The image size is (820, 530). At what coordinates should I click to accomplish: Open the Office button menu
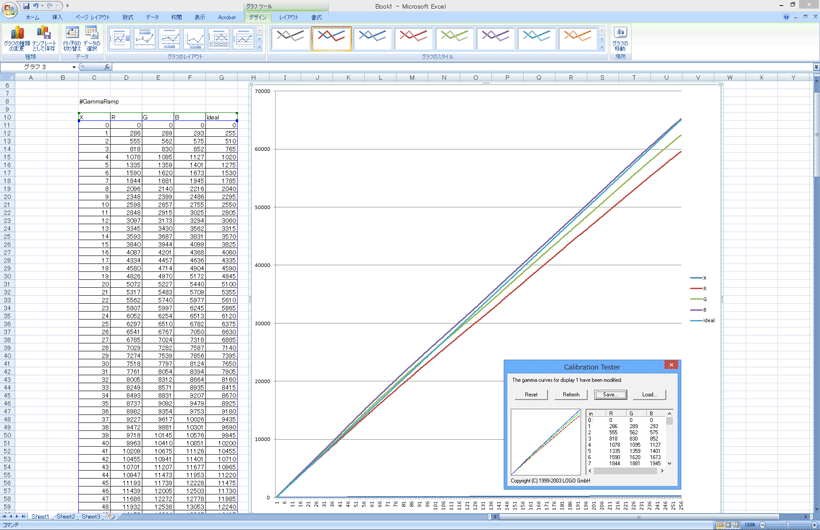click(x=9, y=9)
